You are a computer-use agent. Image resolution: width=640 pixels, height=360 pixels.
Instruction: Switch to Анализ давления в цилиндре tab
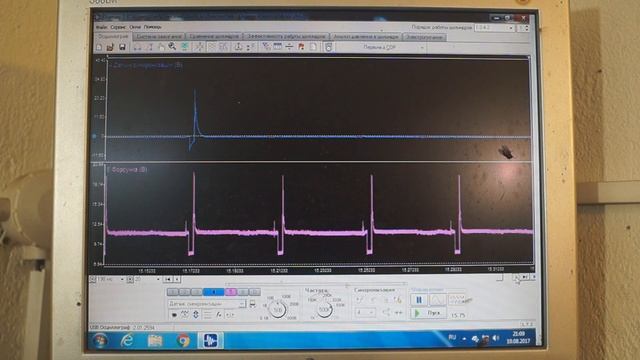pos(366,37)
